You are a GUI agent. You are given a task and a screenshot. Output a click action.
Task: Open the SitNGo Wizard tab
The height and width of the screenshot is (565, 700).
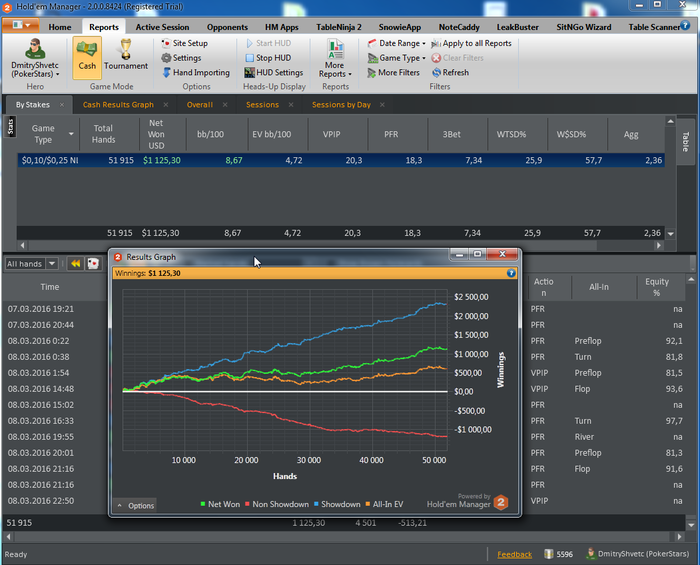point(583,27)
